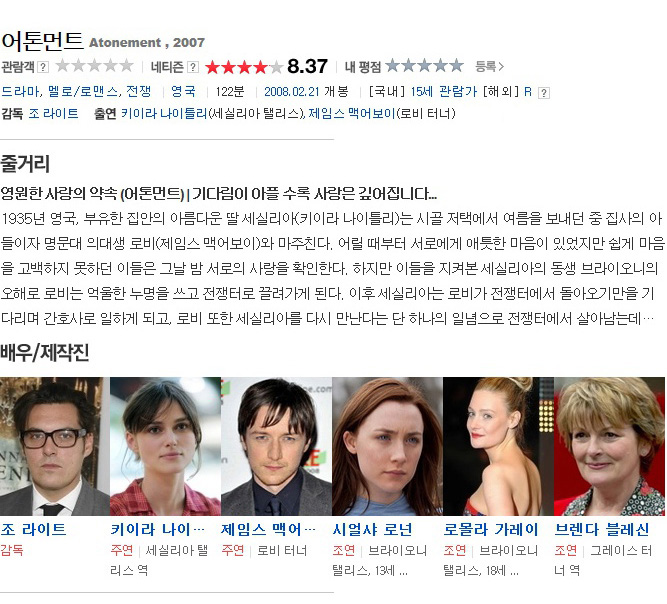
Task: Select the 영국 country link
Action: 183,91
